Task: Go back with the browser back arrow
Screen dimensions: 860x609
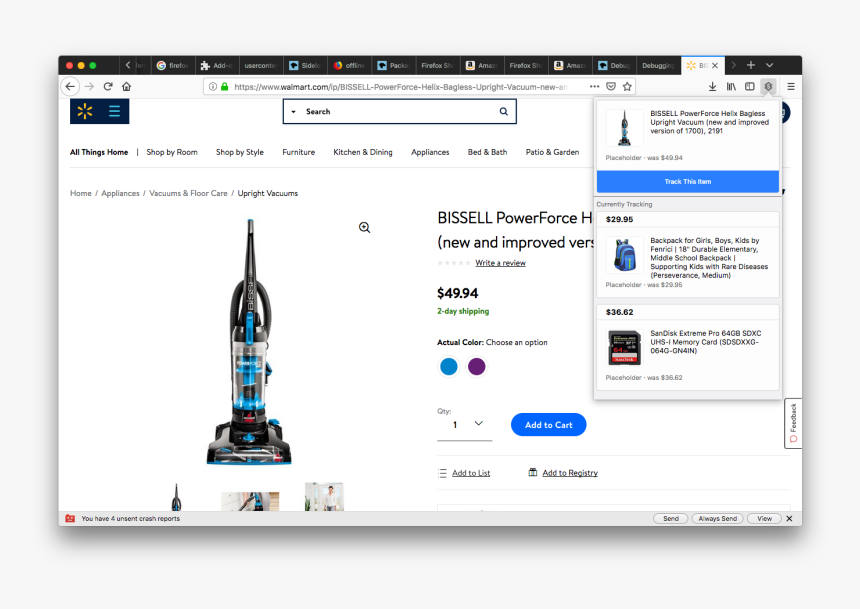Action: (x=70, y=86)
